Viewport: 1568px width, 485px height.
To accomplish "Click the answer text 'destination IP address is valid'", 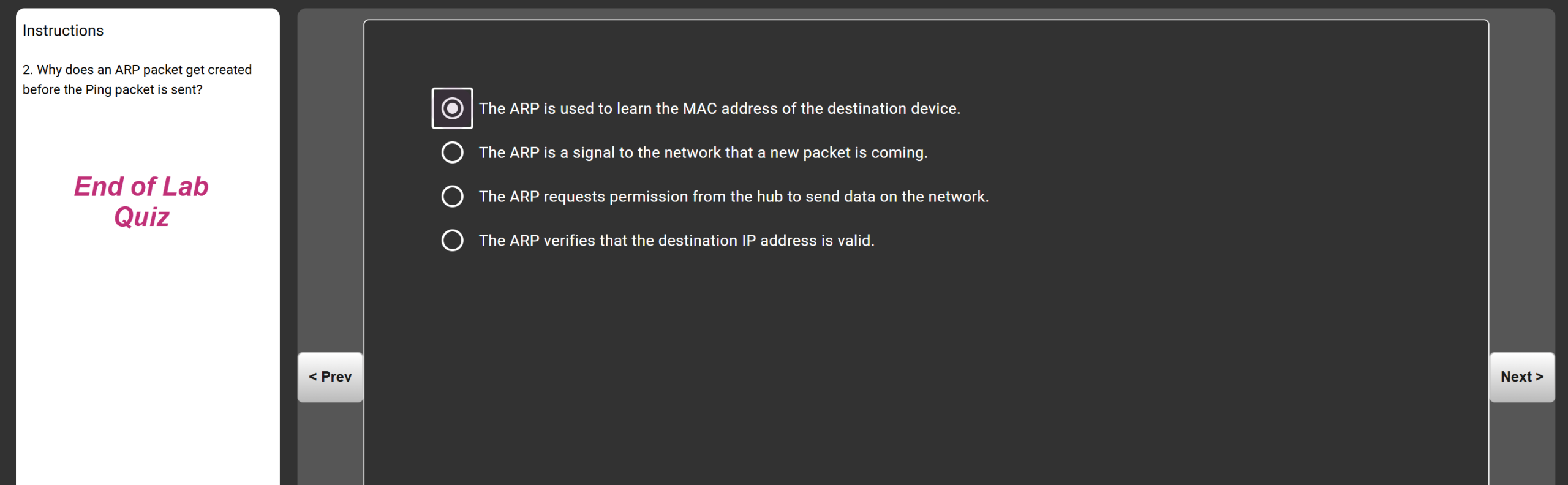I will [x=676, y=241].
